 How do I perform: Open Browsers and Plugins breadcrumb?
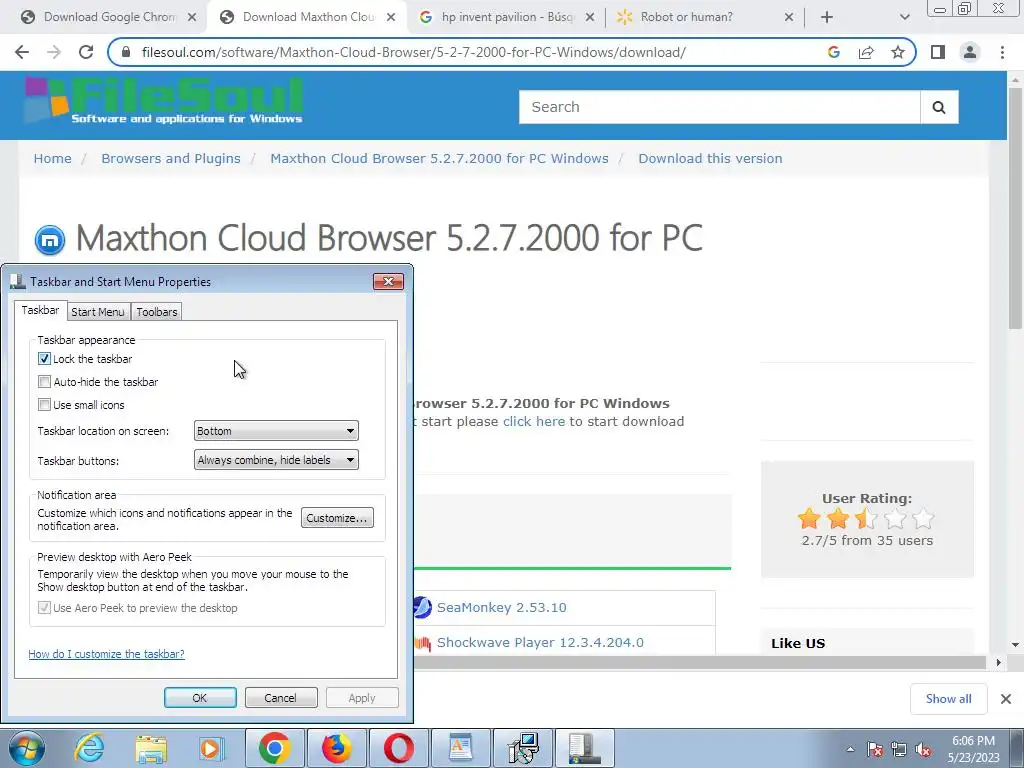click(170, 159)
